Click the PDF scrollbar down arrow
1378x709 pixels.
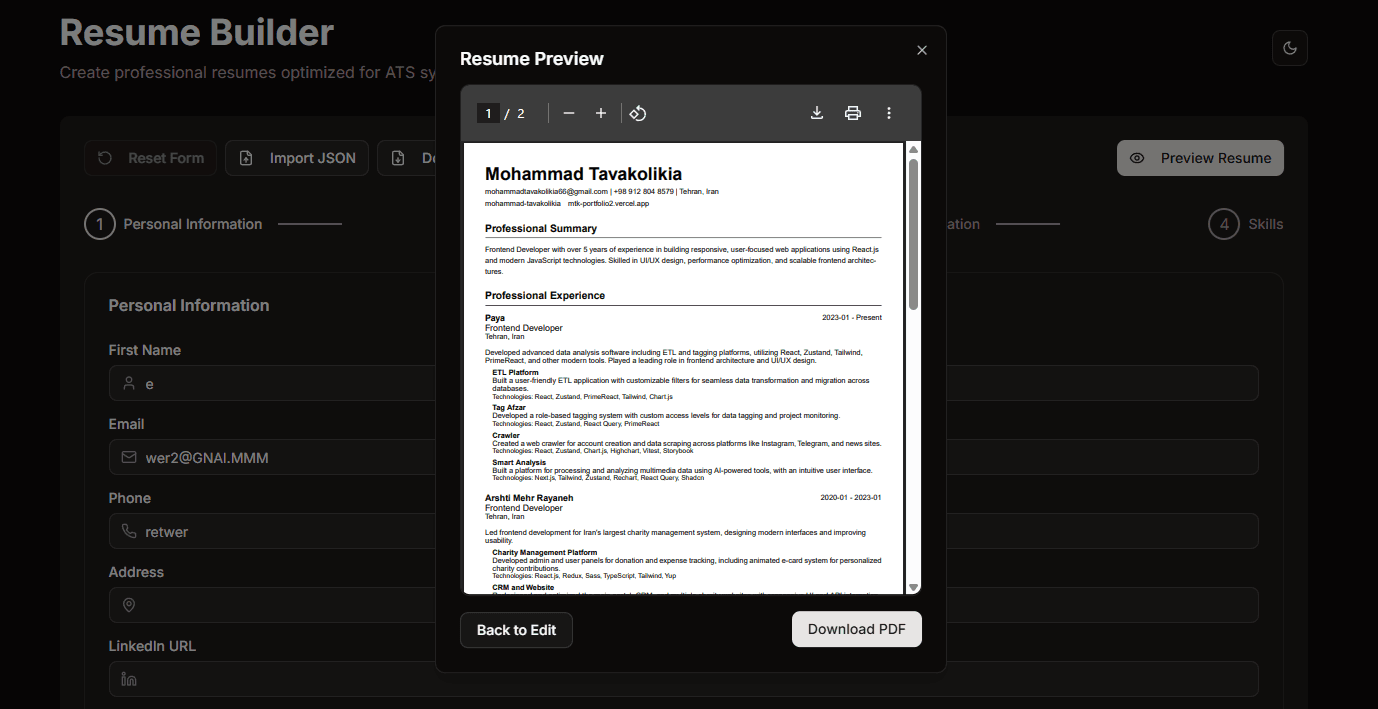[913, 587]
